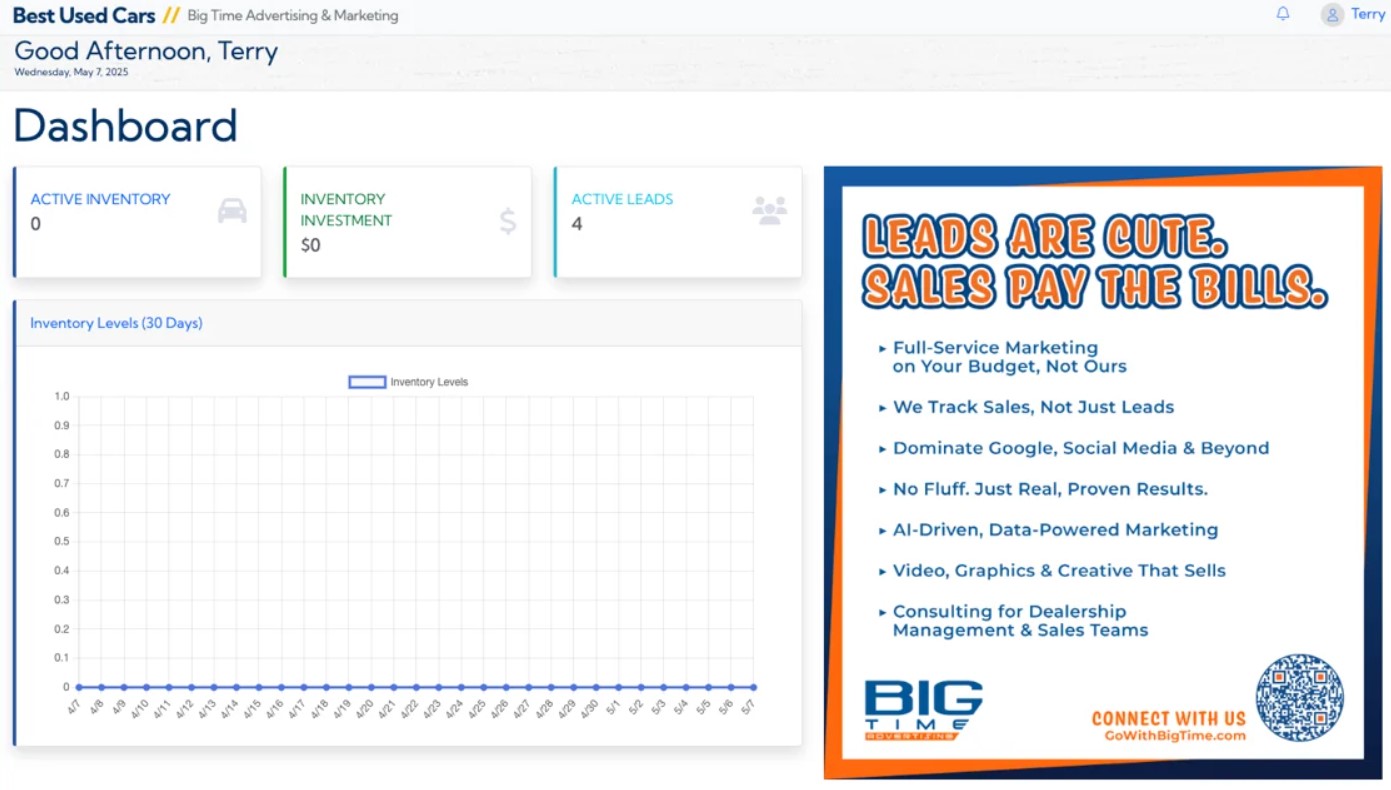Click No Fluff. Just Real, Proven Results bullet

point(1050,489)
